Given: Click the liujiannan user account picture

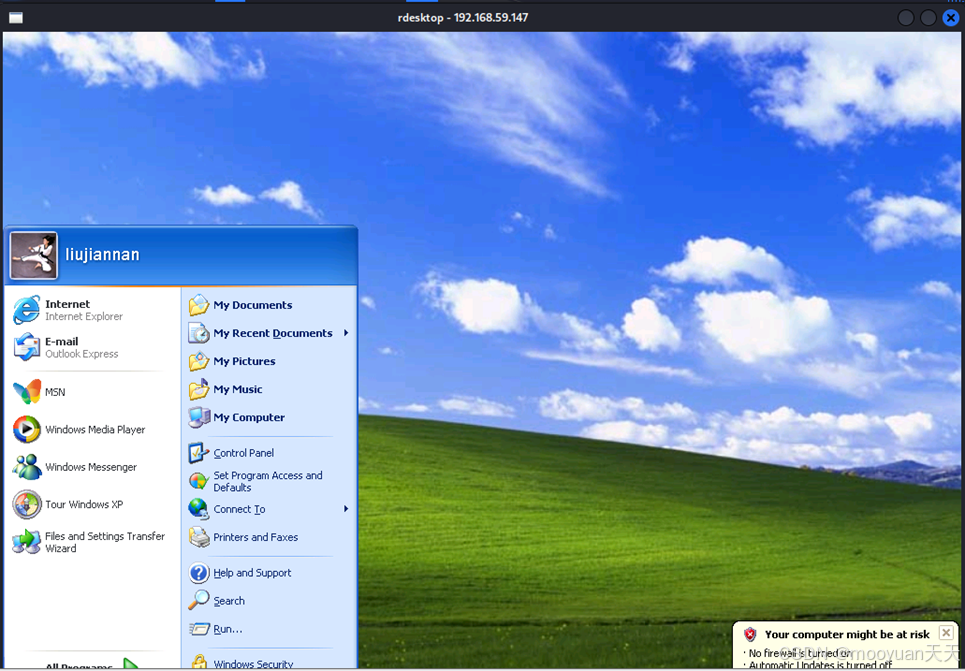Looking at the screenshot, I should coord(34,255).
